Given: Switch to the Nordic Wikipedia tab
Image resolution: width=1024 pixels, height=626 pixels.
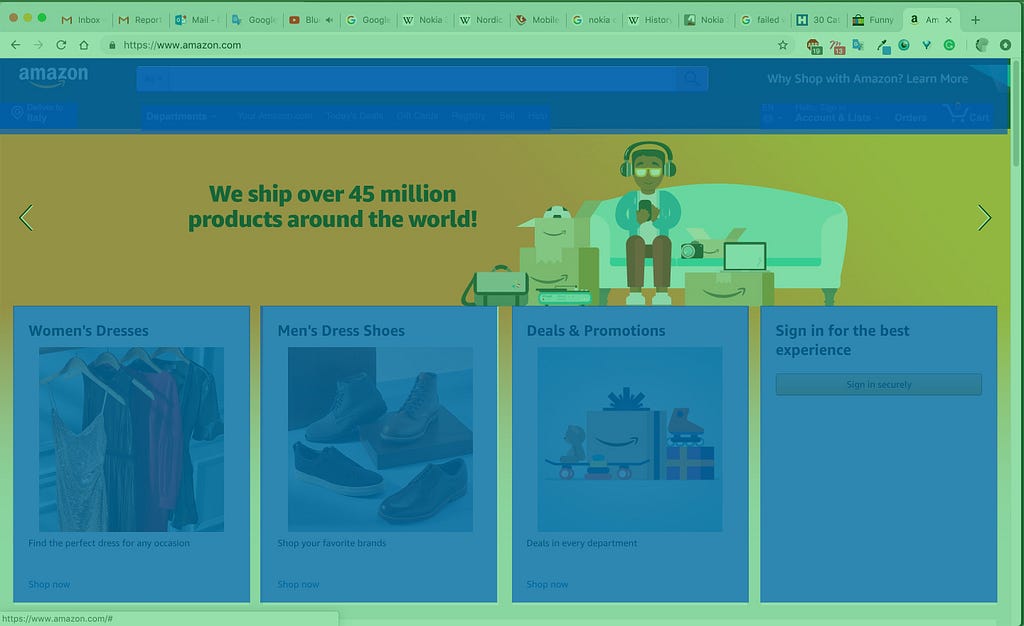Looking at the screenshot, I should click(481, 20).
